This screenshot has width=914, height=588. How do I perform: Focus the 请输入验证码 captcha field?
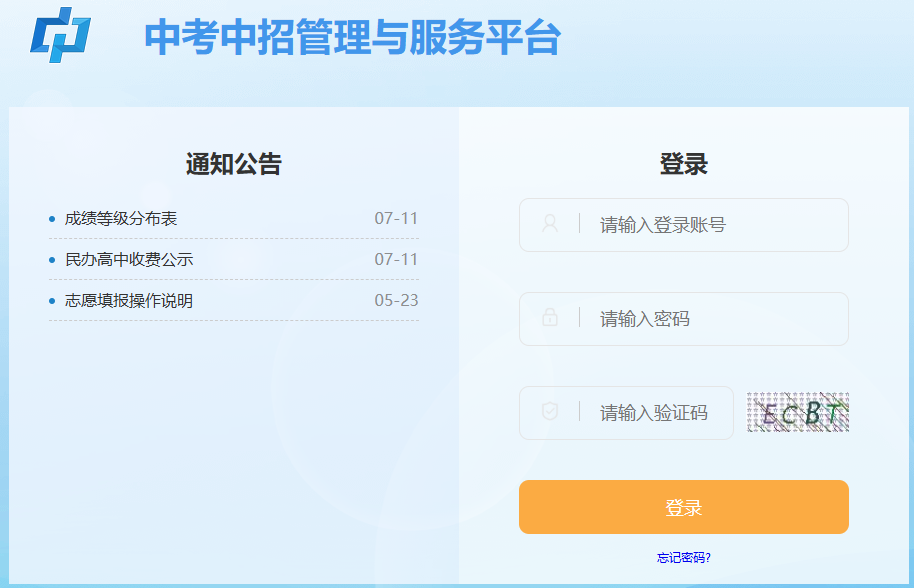626,413
